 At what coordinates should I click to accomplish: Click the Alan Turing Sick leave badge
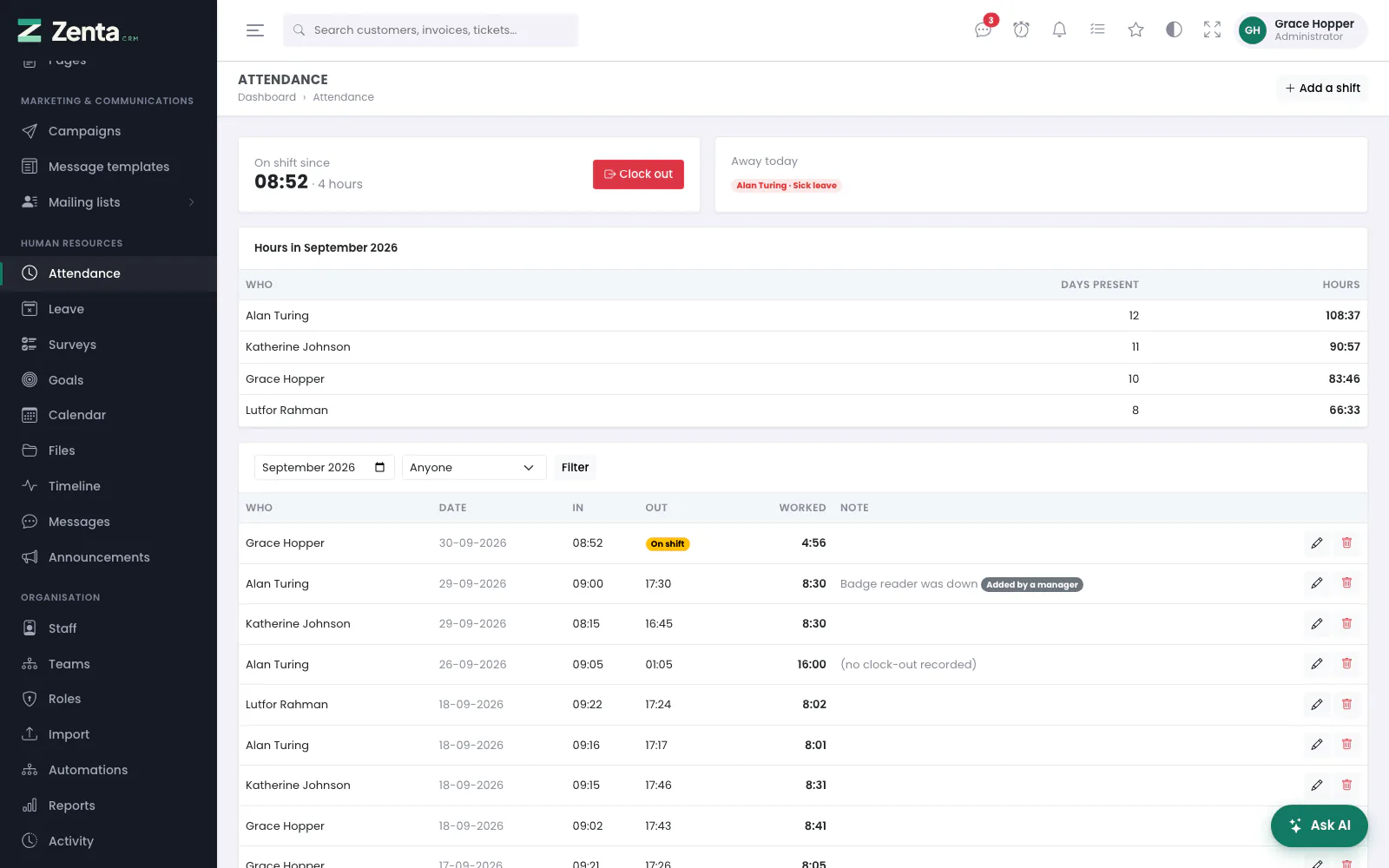787,185
